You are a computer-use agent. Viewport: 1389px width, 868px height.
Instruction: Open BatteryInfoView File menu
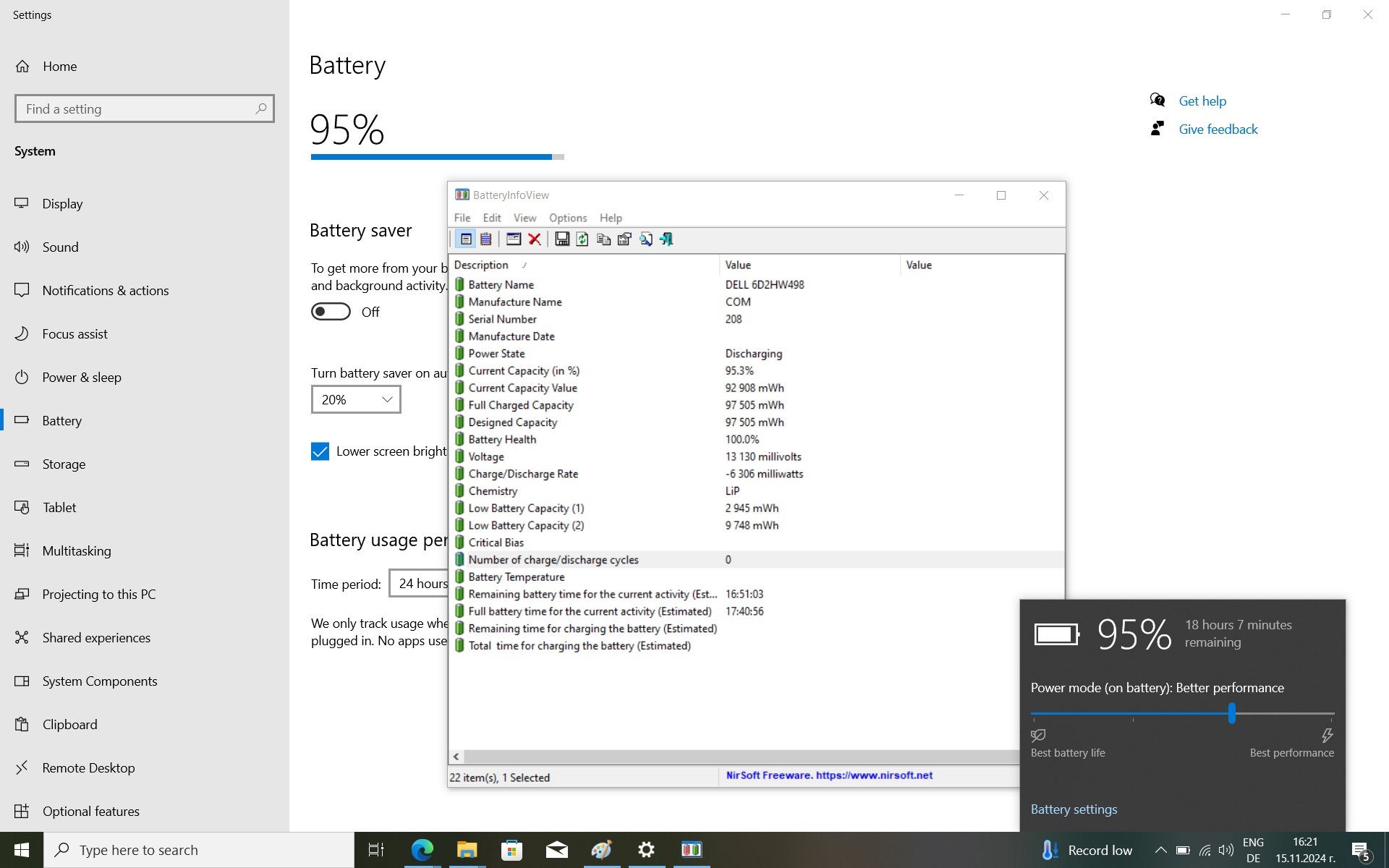[x=462, y=218]
